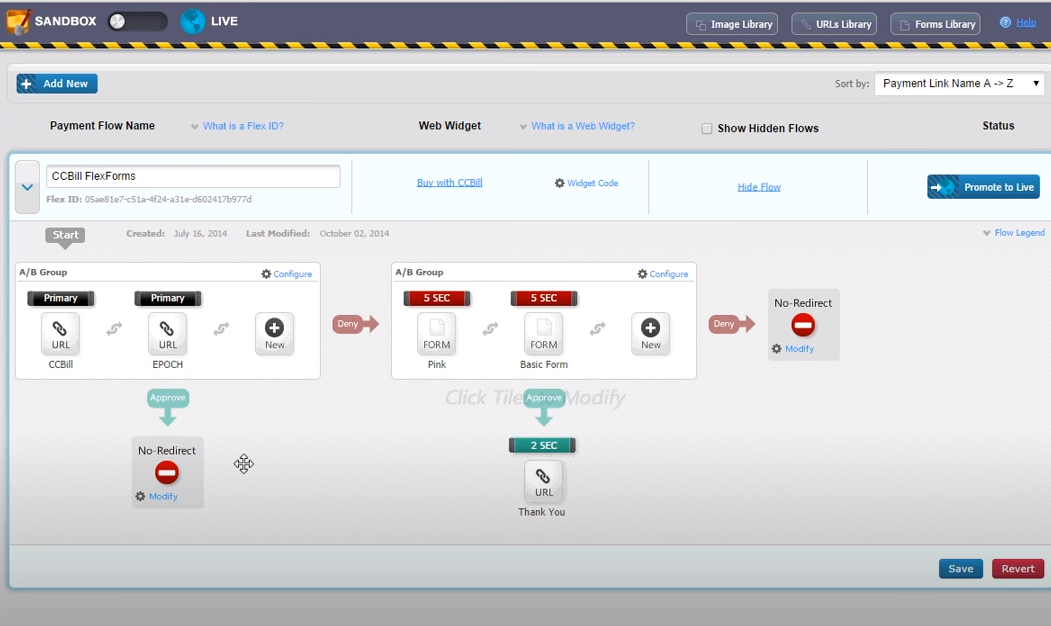Add new tile in second A/B Group
Image resolution: width=1051 pixels, height=626 pixels.
[650, 334]
